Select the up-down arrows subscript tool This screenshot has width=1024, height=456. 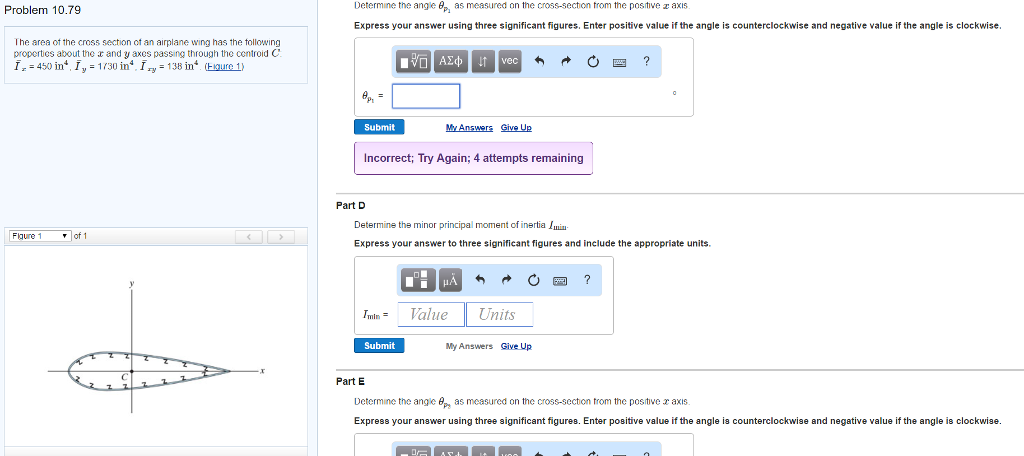[x=483, y=61]
